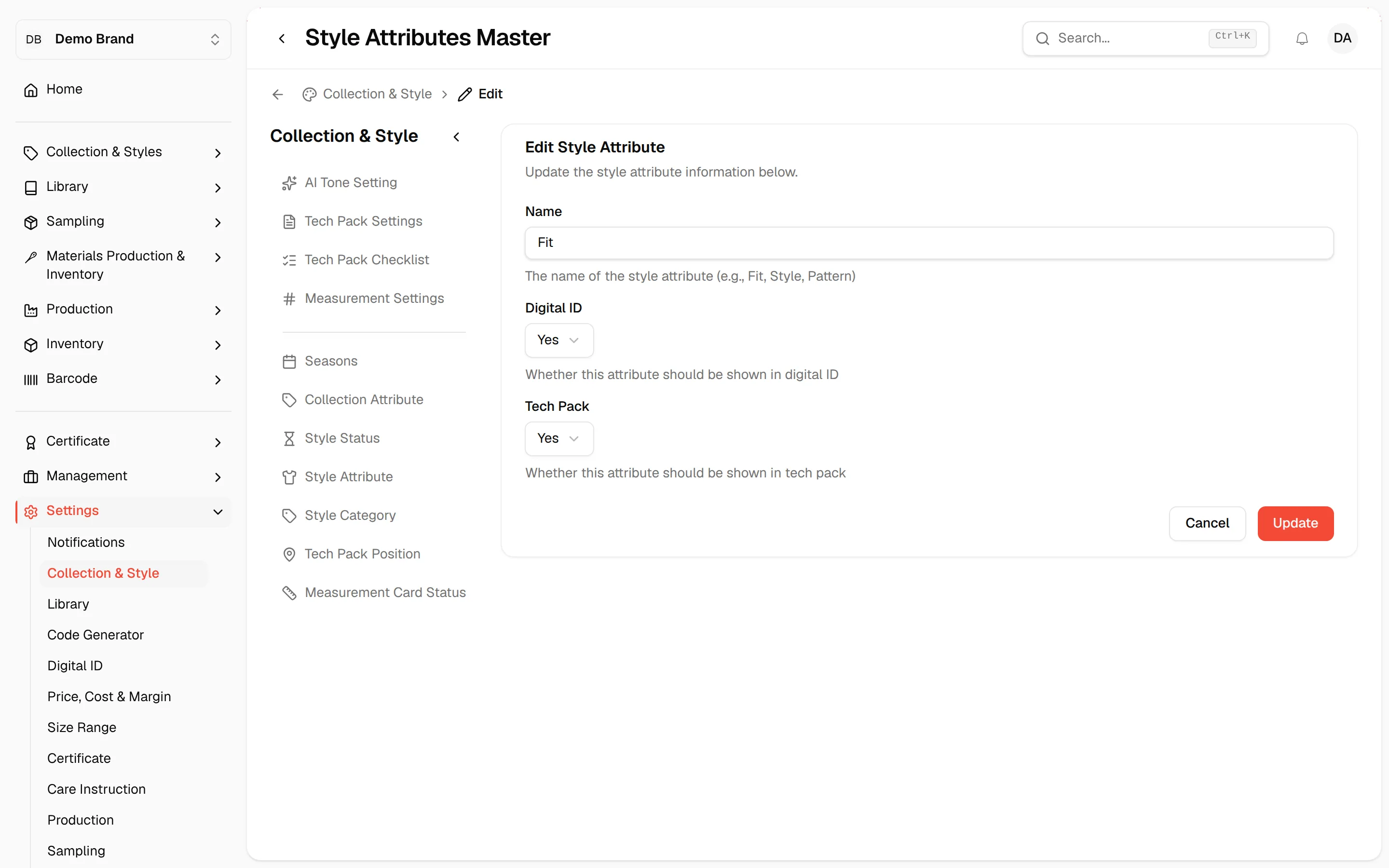Click the Update button

click(1295, 523)
